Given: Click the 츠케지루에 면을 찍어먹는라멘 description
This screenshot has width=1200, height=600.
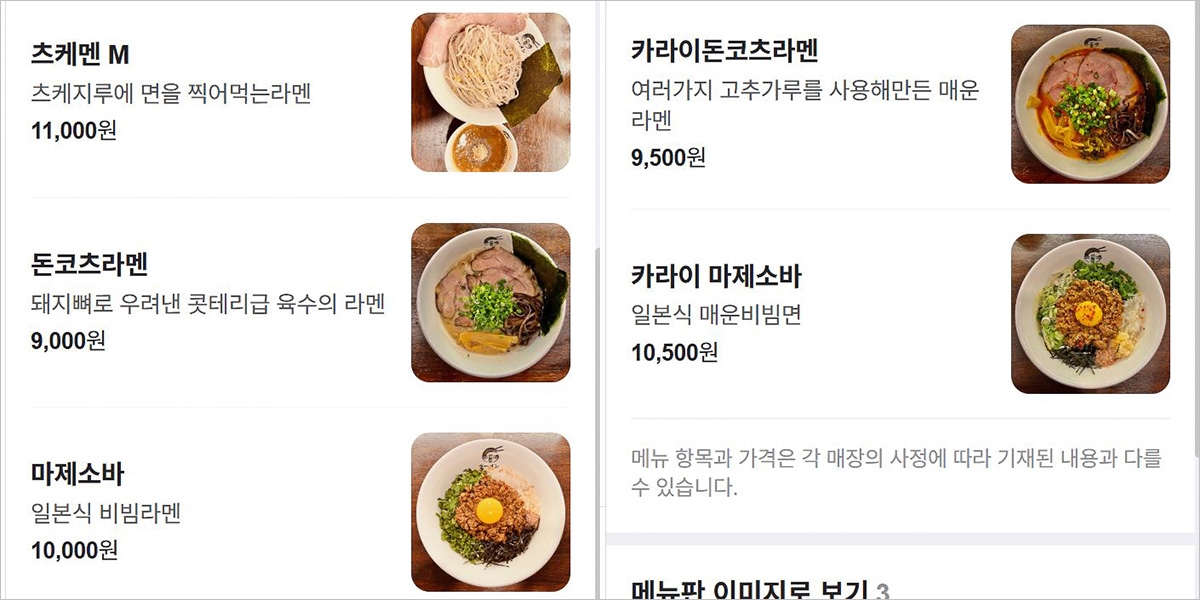Looking at the screenshot, I should click(171, 94).
